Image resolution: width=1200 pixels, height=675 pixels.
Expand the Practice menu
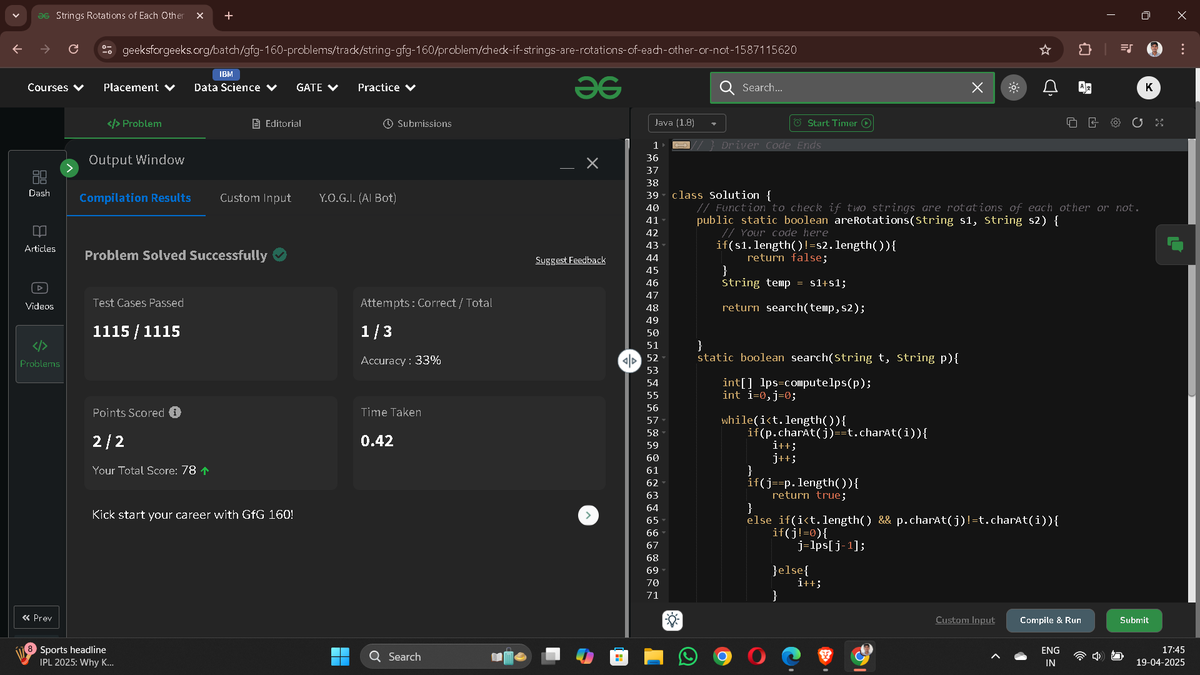[x=387, y=88]
